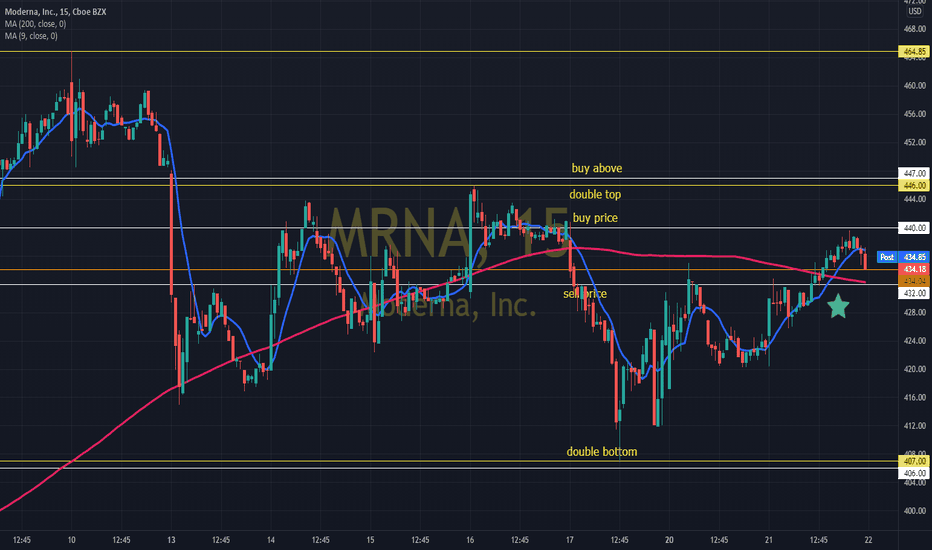Click the 'buy price' text annotation
932x550 pixels.
pos(595,218)
